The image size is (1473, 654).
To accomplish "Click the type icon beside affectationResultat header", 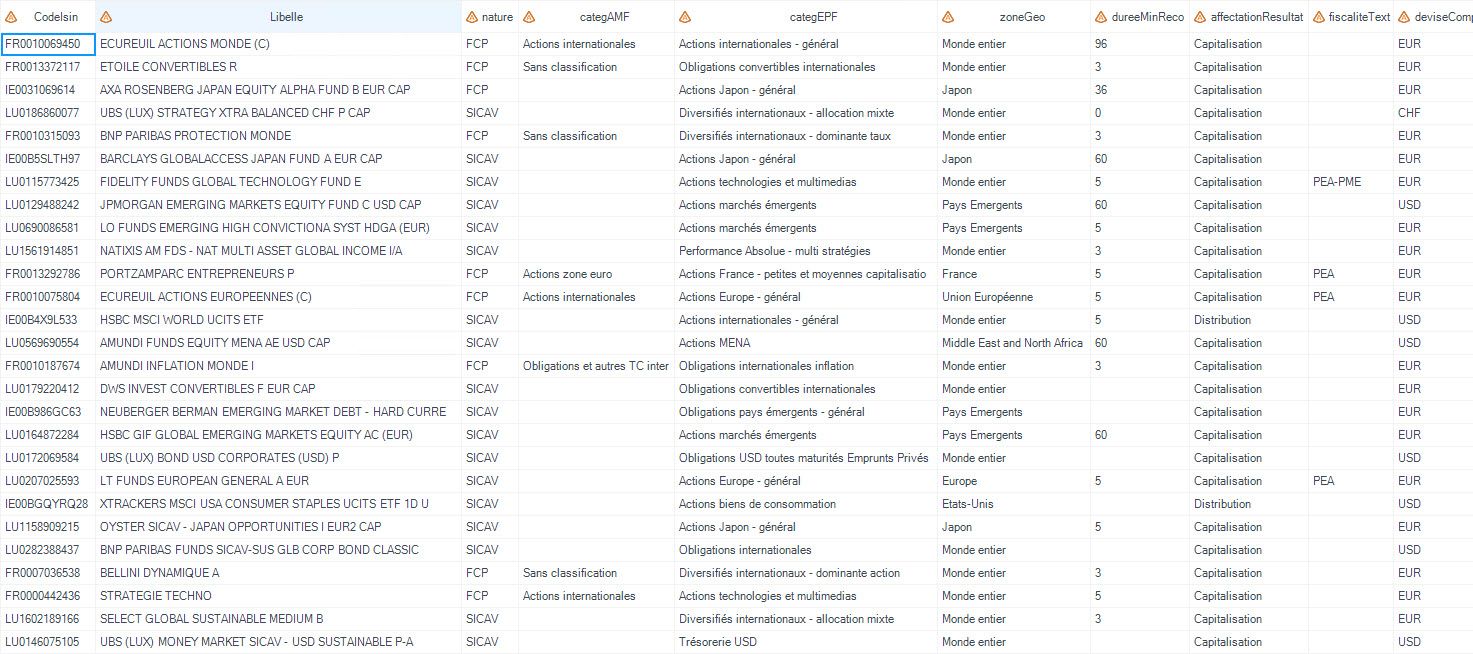I will (x=1200, y=17).
